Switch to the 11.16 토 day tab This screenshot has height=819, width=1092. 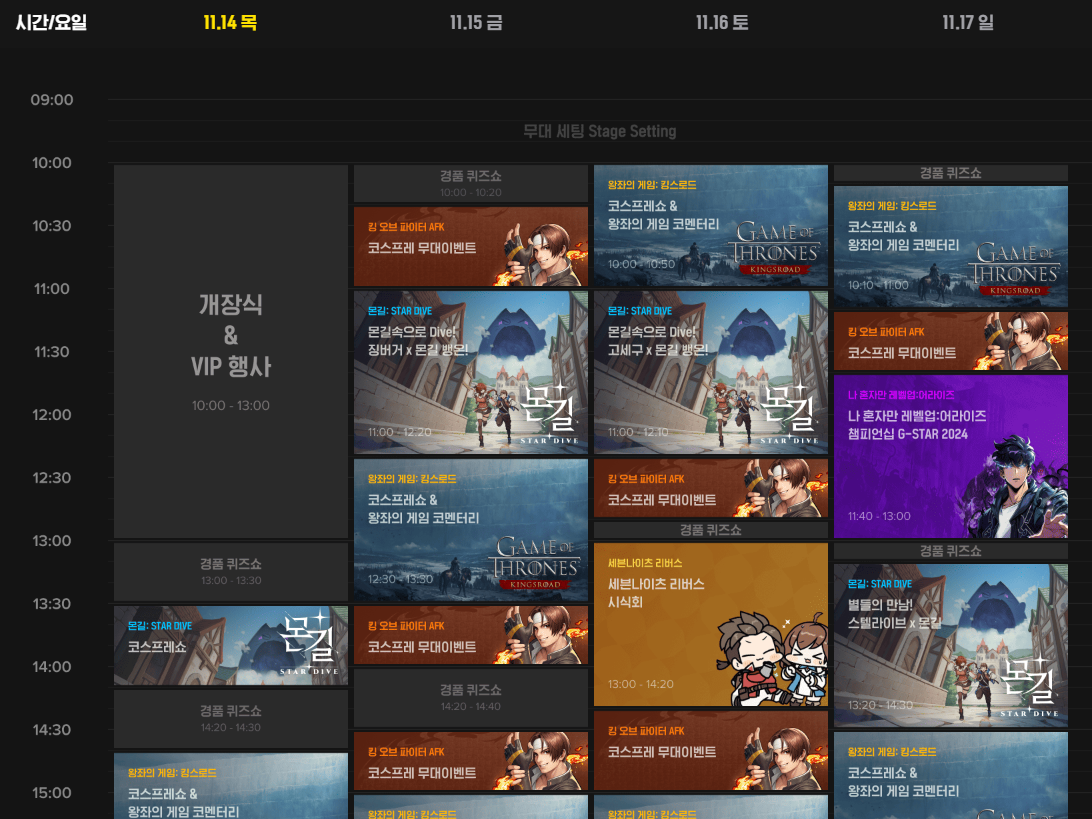(722, 22)
